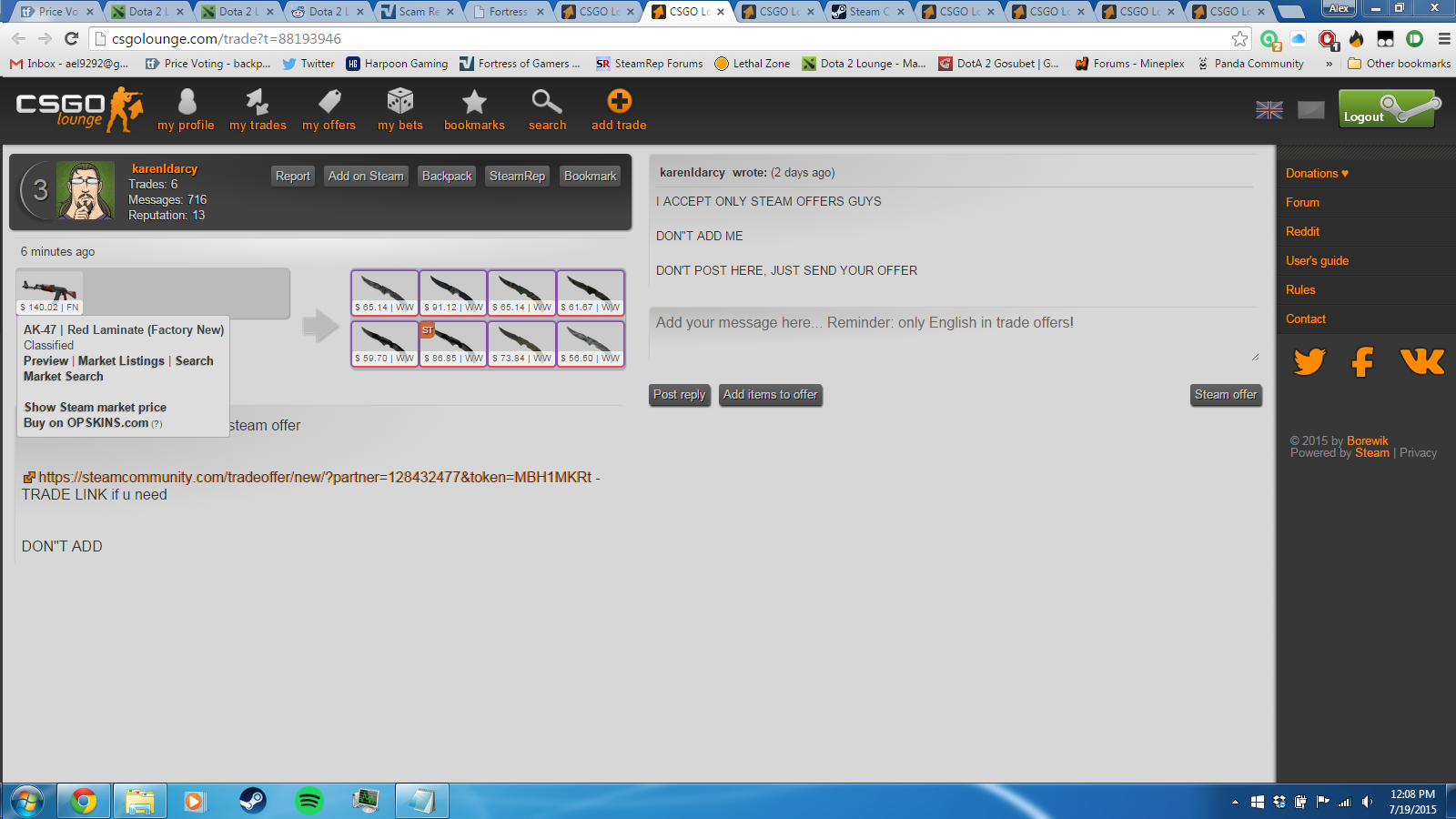1456x819 pixels.
Task: Switch language with the UK flag
Action: click(x=1269, y=110)
